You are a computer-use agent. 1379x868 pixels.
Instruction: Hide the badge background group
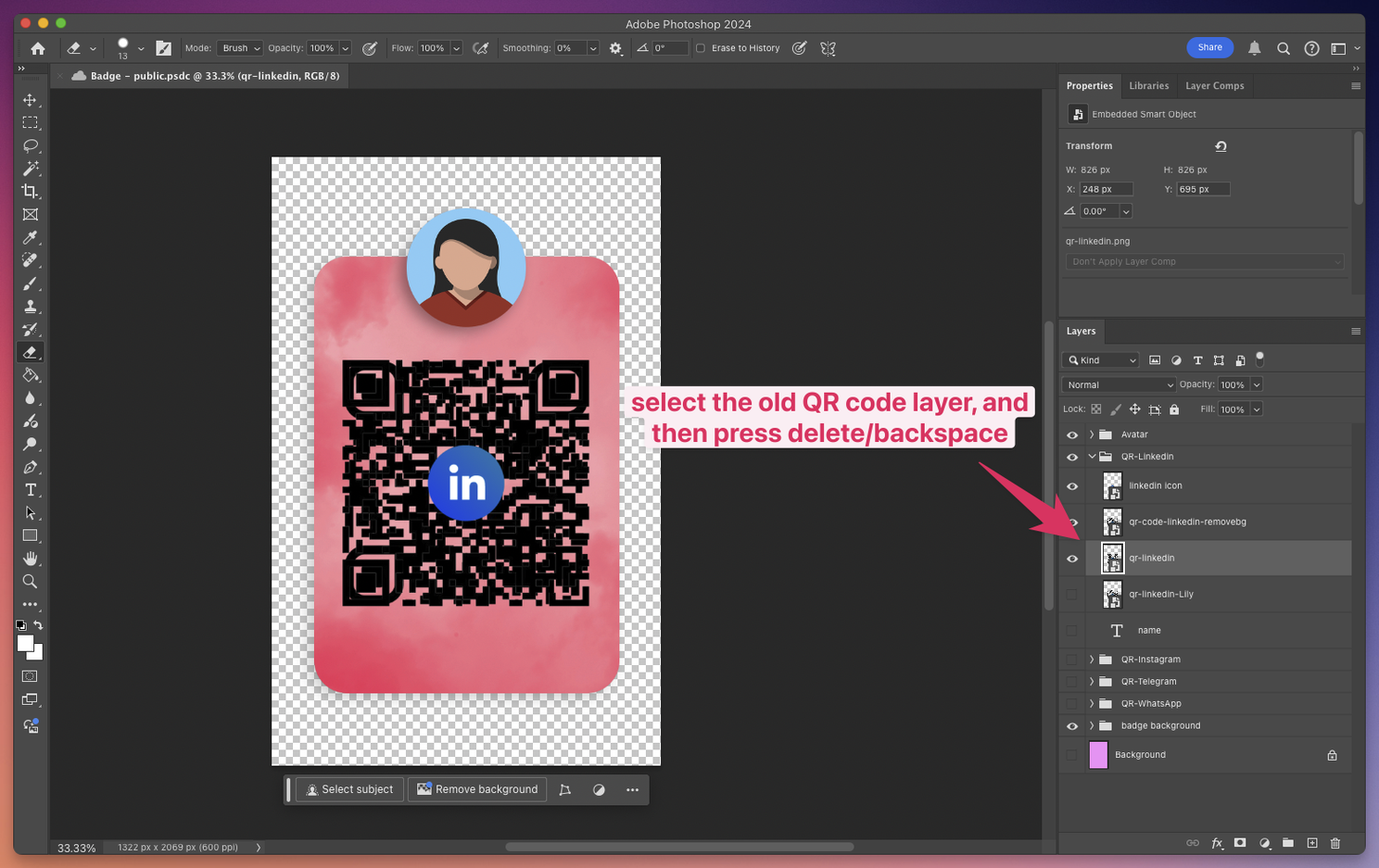pyautogui.click(x=1072, y=726)
